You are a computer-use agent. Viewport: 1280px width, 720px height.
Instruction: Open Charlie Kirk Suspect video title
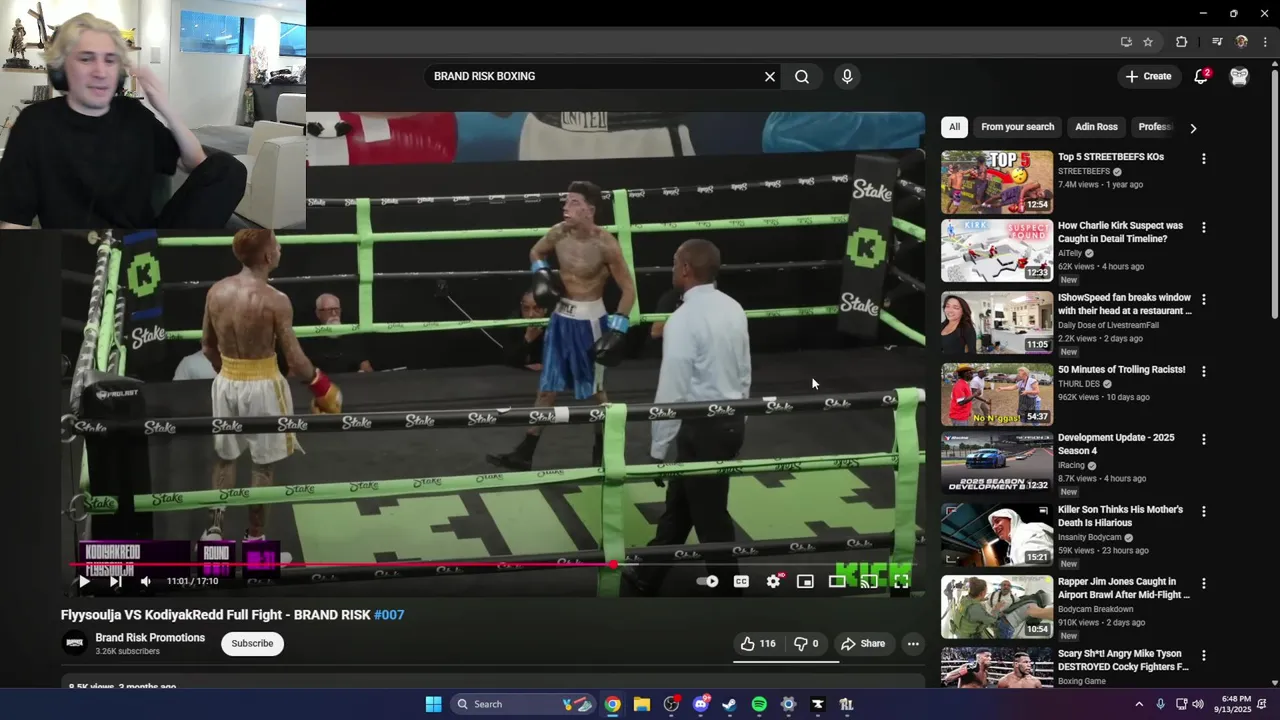tap(1120, 232)
